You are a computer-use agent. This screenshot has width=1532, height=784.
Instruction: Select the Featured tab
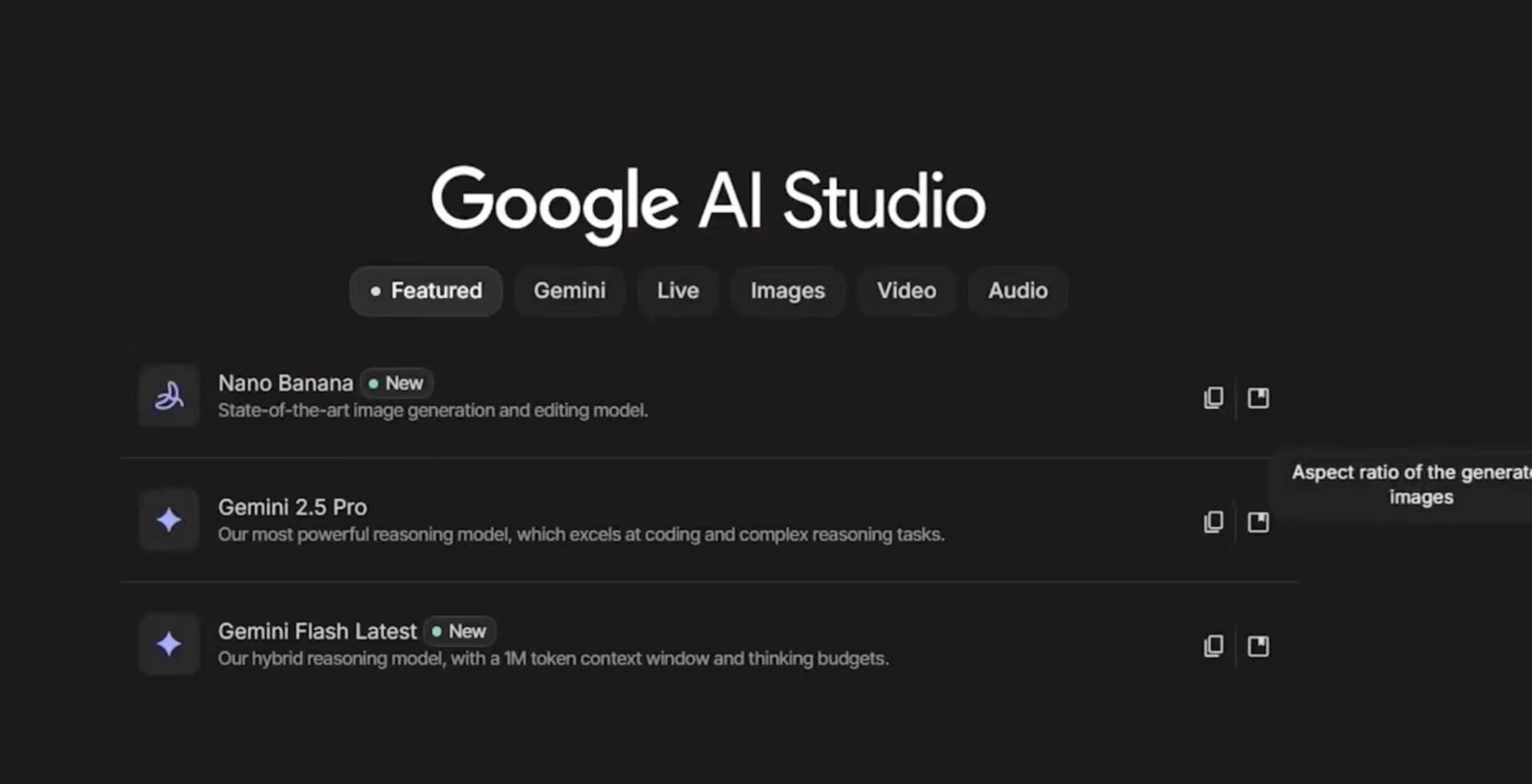pyautogui.click(x=426, y=291)
